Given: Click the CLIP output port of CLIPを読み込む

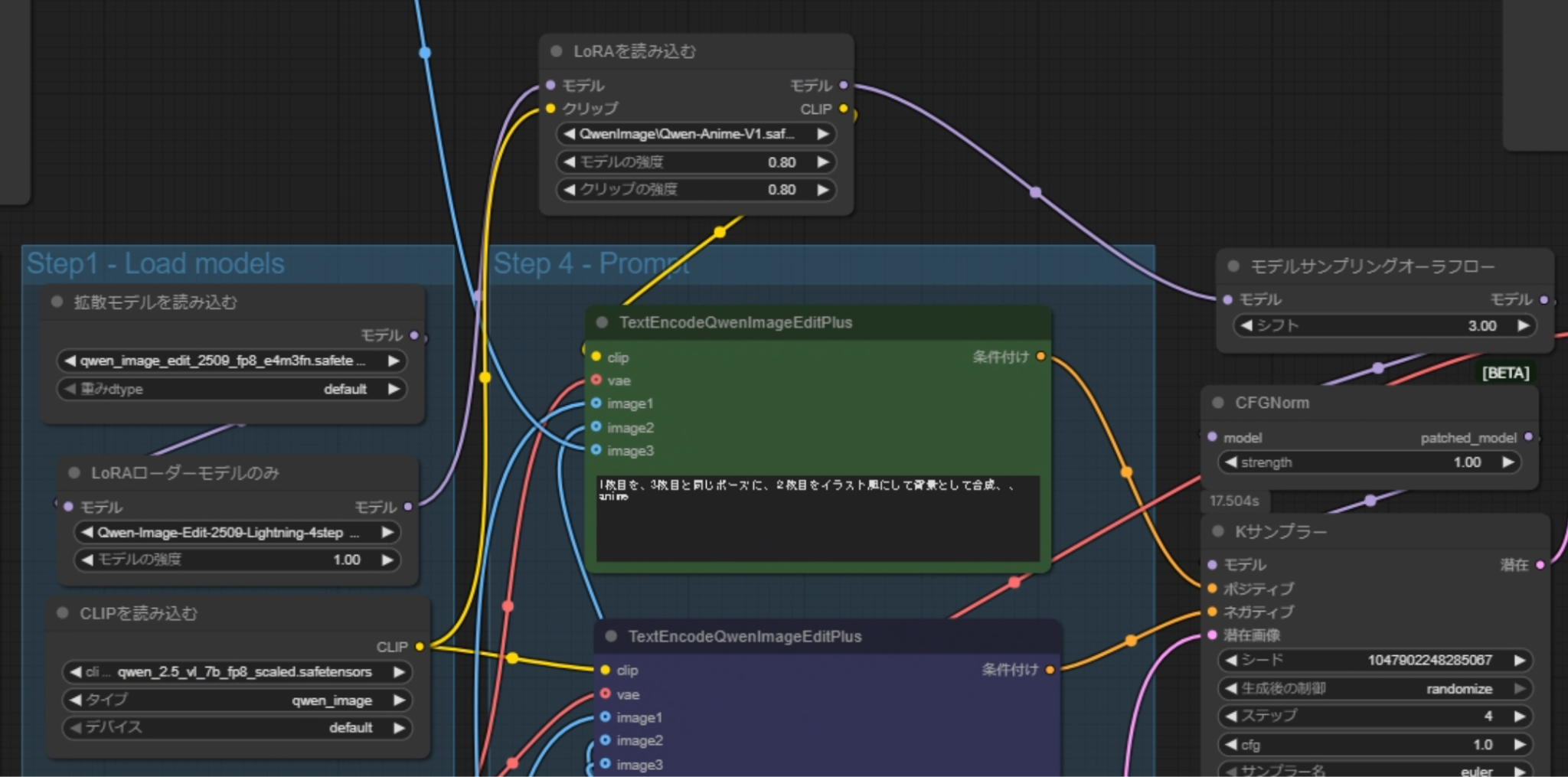Looking at the screenshot, I should tap(420, 647).
